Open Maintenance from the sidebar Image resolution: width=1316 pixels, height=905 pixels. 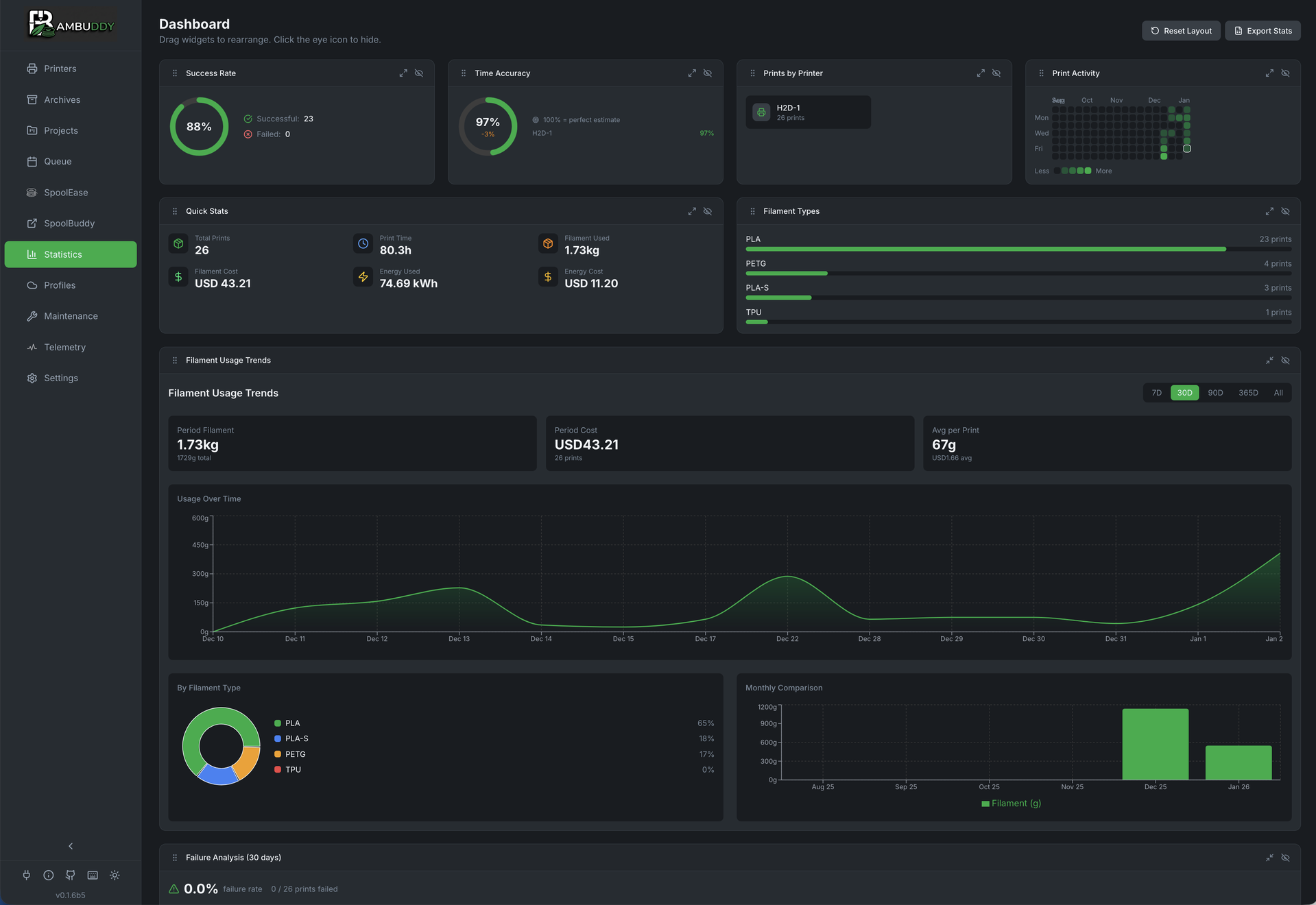coord(69,315)
